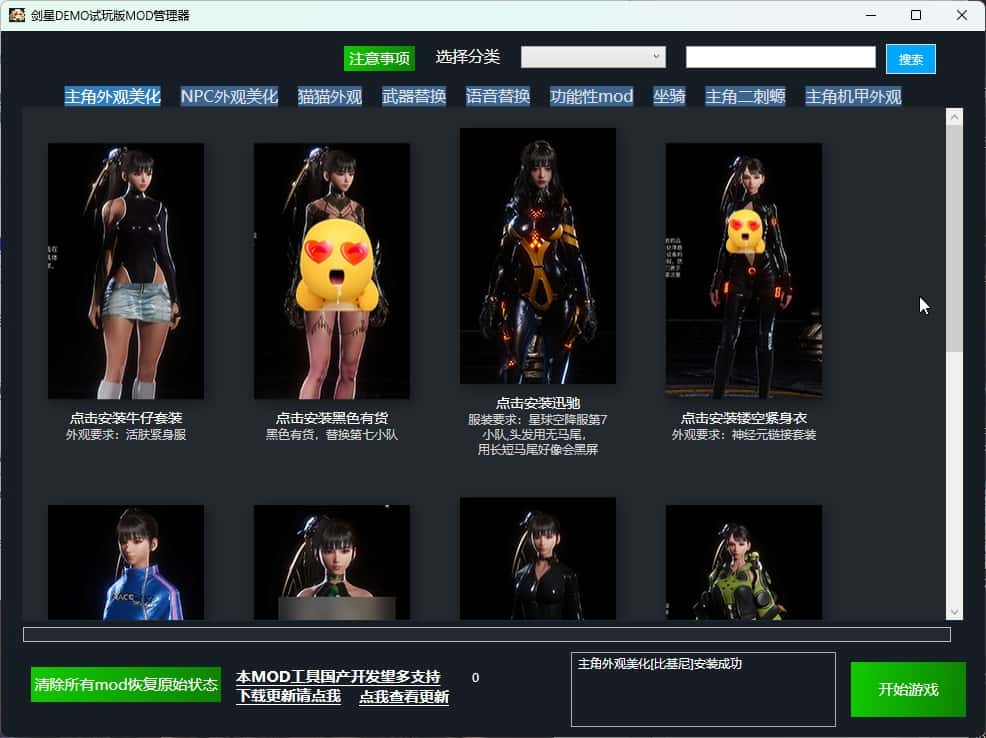Screen dimensions: 986x738
Task: Click the 迅驰 armored suit thumbnail
Action: tap(538, 256)
